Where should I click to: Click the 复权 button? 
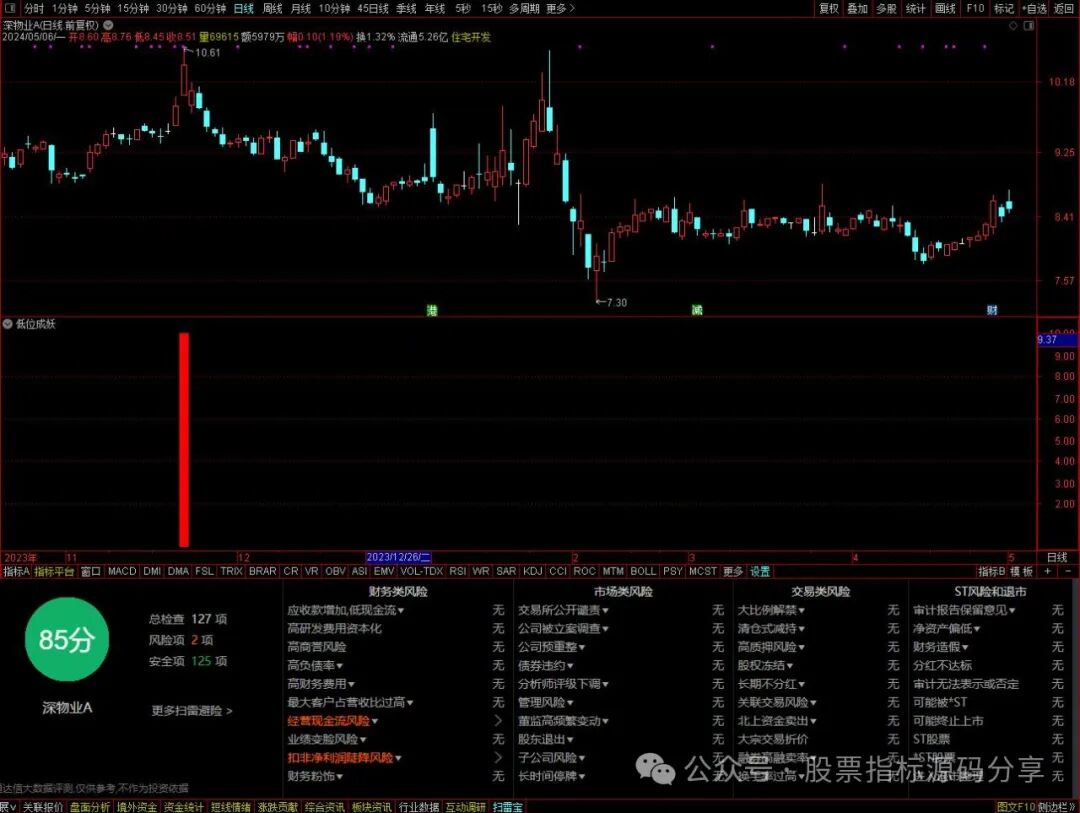coord(829,8)
